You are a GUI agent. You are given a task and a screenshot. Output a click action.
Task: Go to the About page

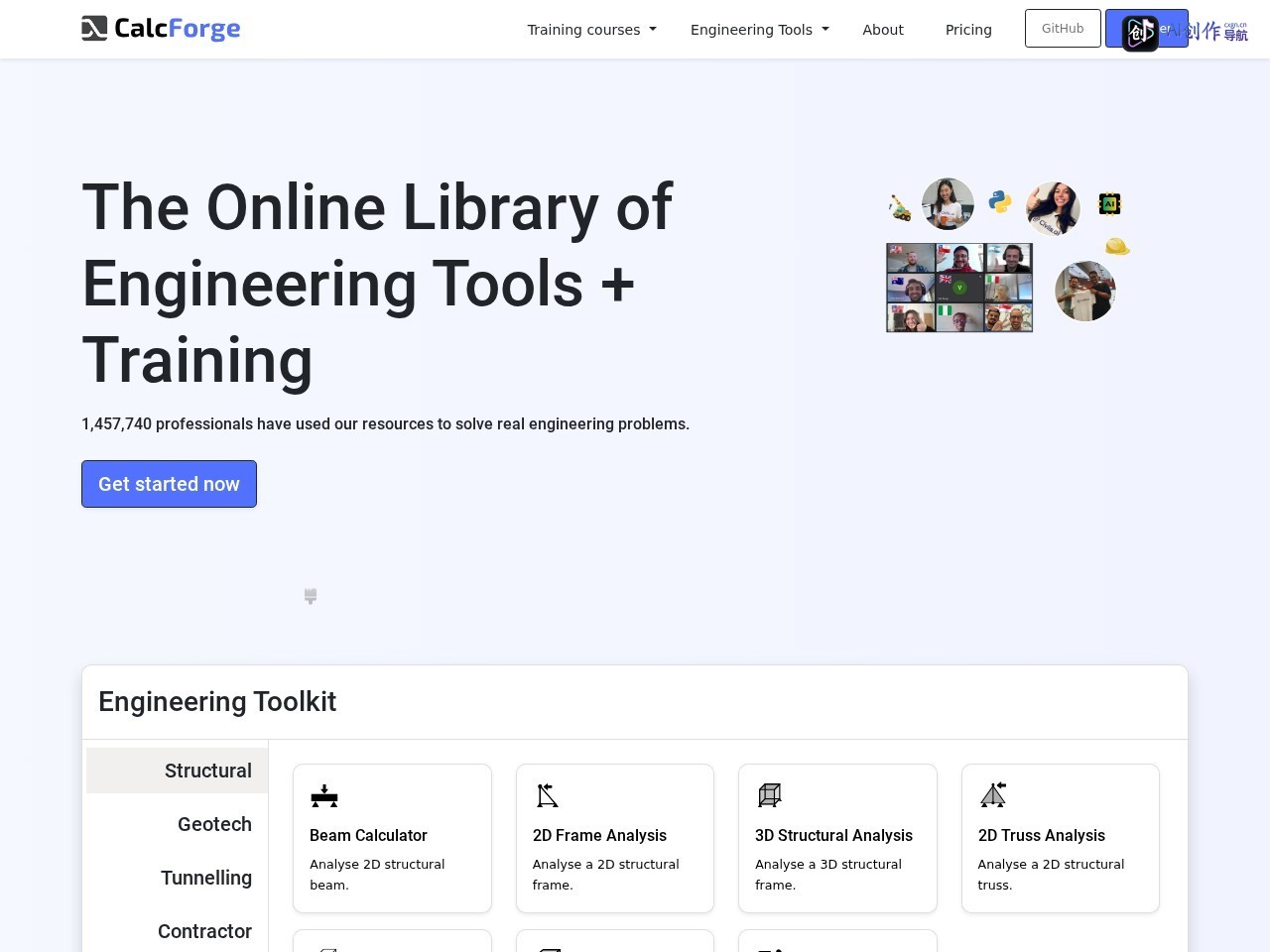coord(883,30)
